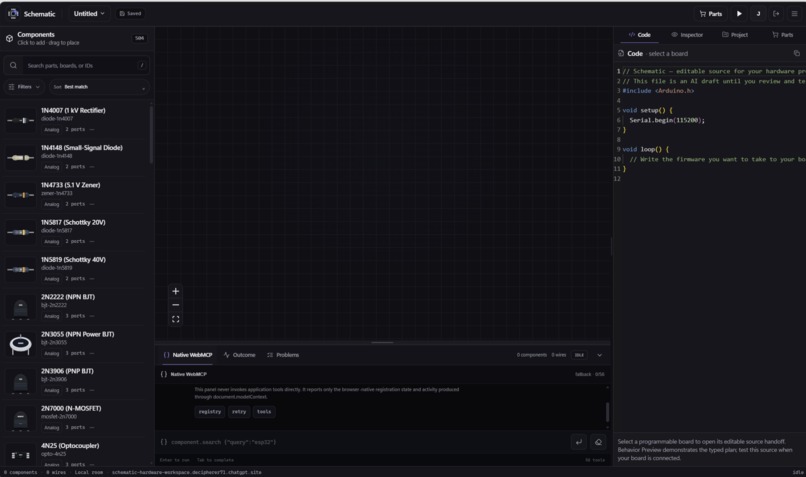Screen dimensions: 806x477
Task: Open the Sort Best match dropdown
Action: click(x=99, y=87)
